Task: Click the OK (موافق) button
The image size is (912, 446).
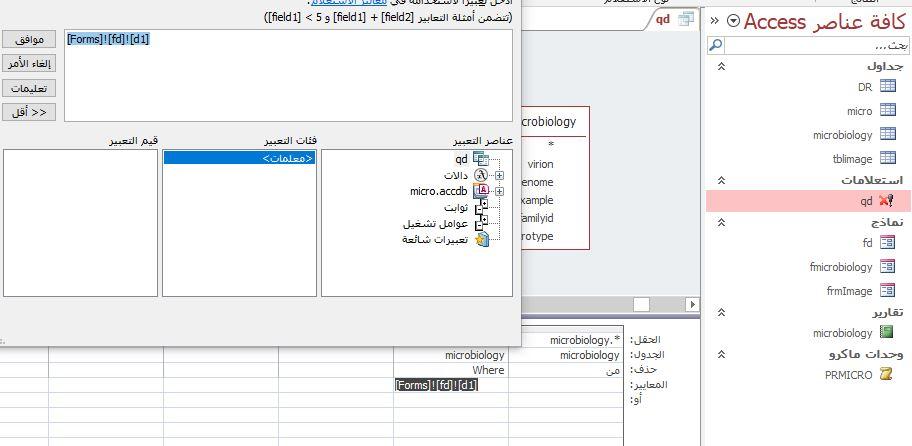Action: (x=29, y=39)
